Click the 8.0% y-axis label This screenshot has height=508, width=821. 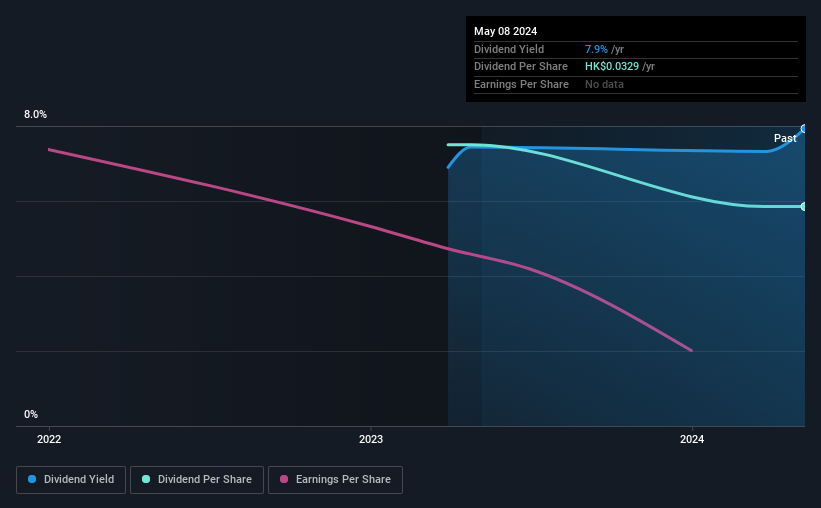pos(35,114)
